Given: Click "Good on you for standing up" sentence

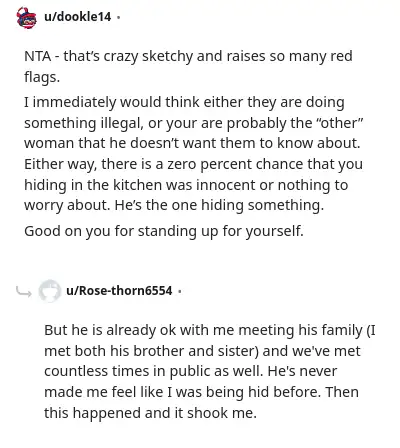Looking at the screenshot, I should click(x=164, y=231).
